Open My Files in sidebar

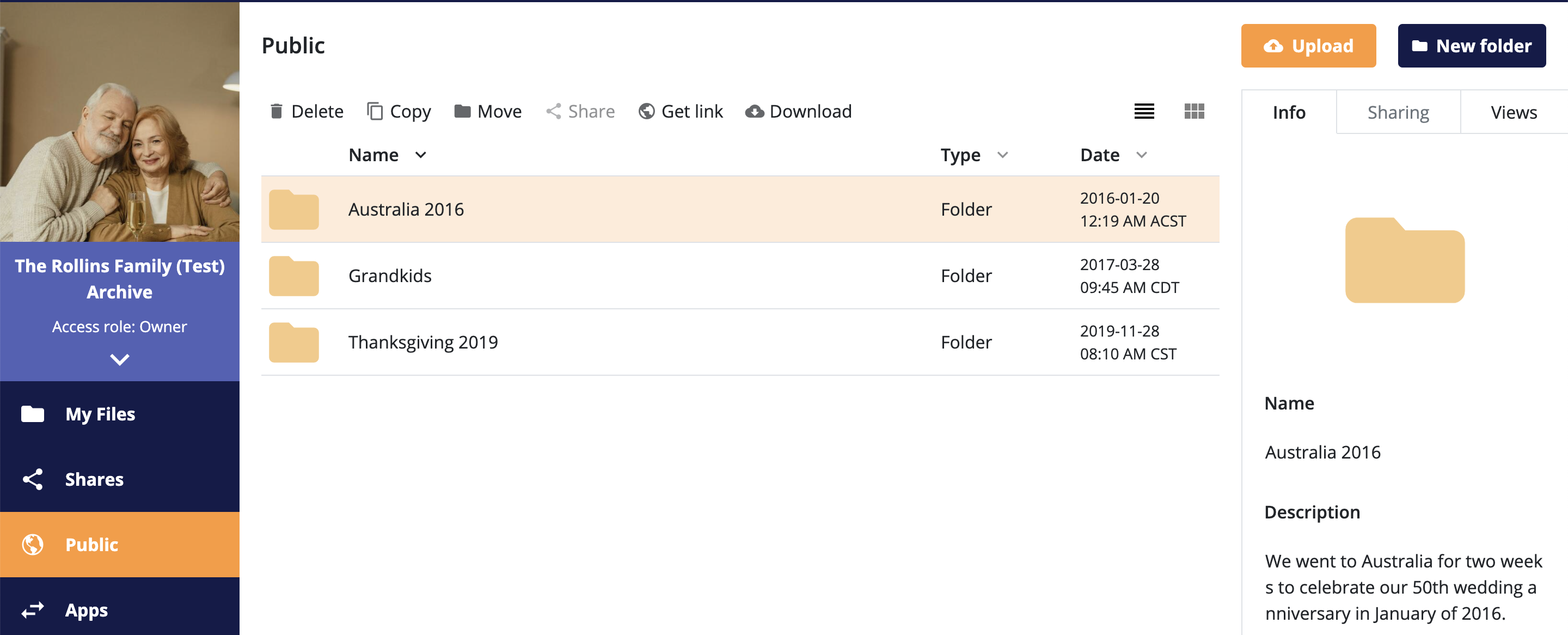tap(100, 414)
